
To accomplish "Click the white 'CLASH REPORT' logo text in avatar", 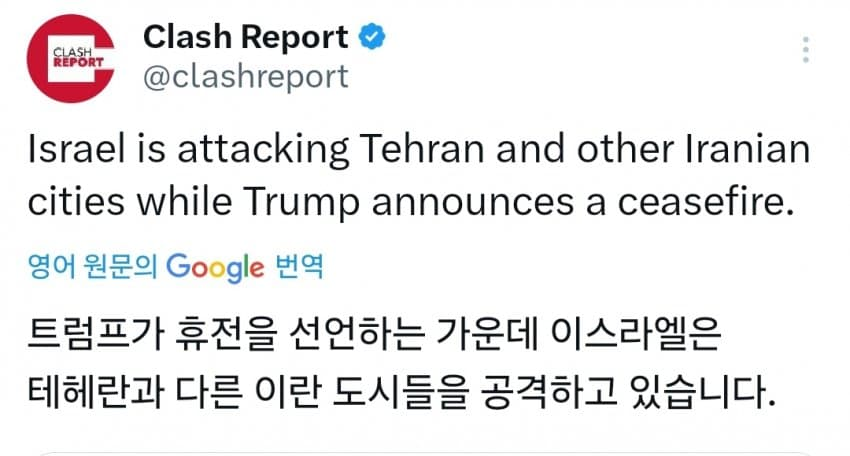I will (x=78, y=57).
